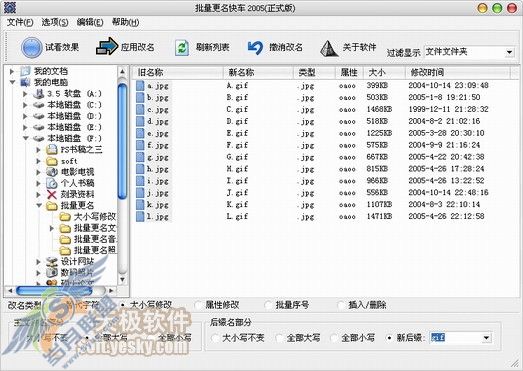This screenshot has width=523, height=371.
Task: Open the 新后缀 extension dropdown arrow
Action: 486,338
